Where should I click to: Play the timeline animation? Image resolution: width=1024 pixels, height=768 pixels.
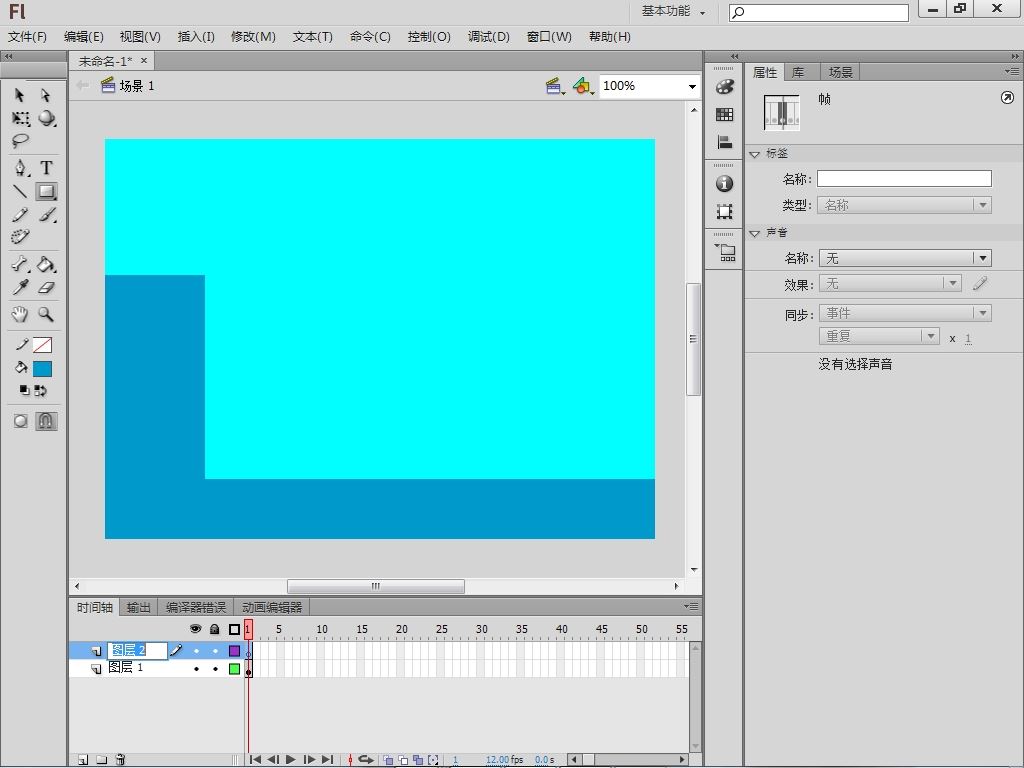pos(291,760)
